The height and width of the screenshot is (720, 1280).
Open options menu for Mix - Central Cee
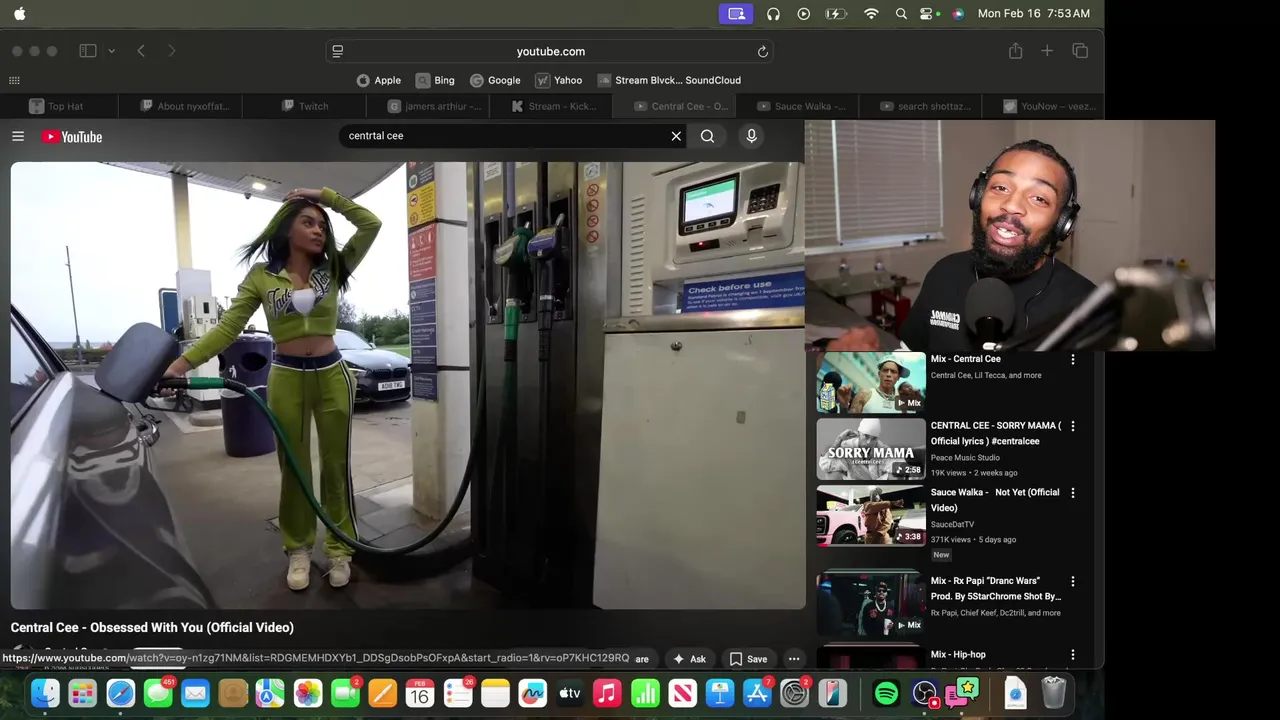(1073, 359)
